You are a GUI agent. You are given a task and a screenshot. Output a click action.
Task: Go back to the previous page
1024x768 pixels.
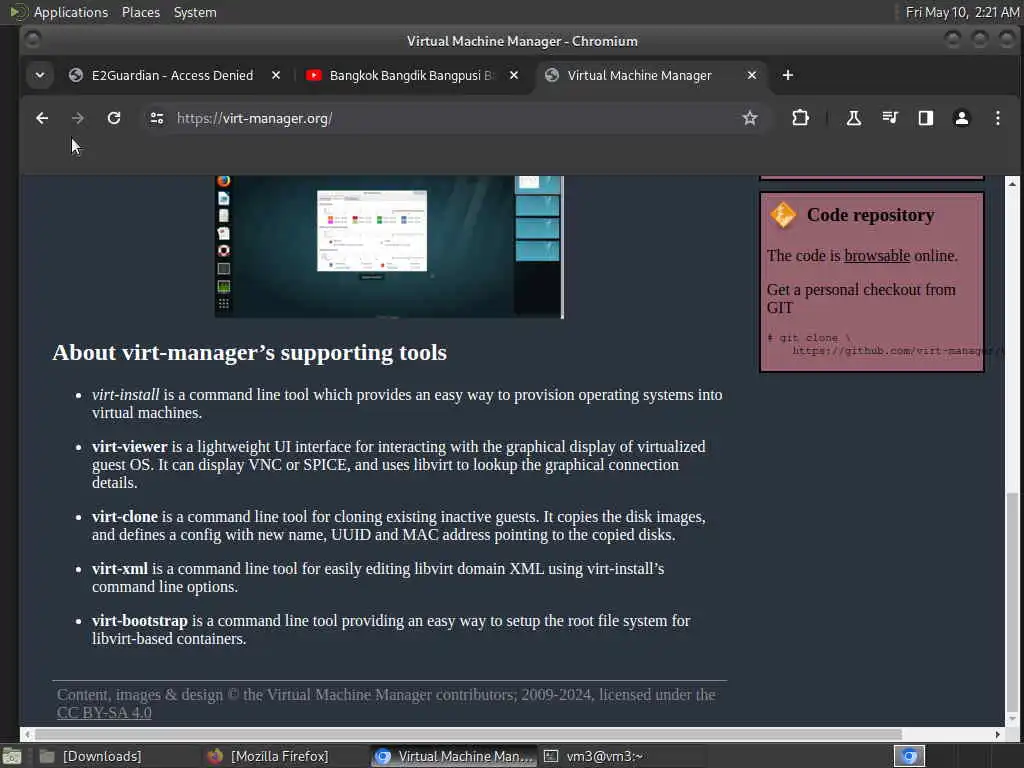42,118
